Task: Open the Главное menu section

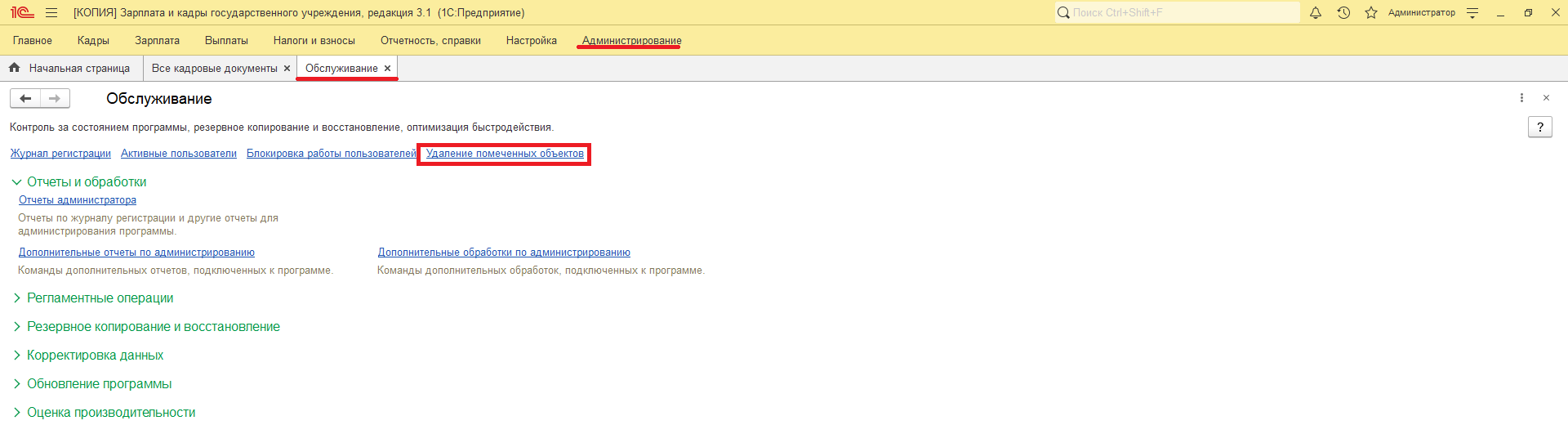Action: click(x=33, y=40)
